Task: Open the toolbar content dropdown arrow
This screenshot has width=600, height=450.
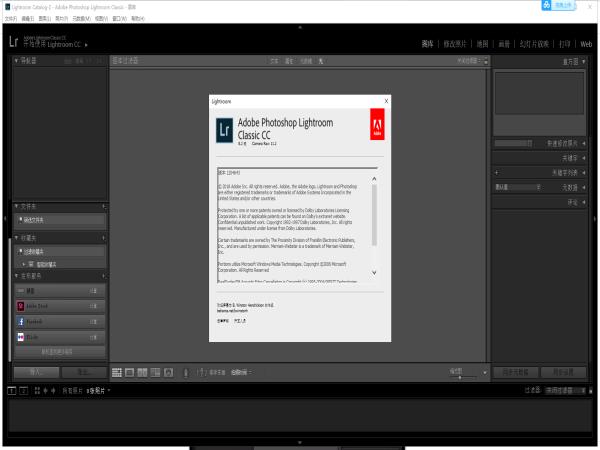Action: tap(485, 372)
